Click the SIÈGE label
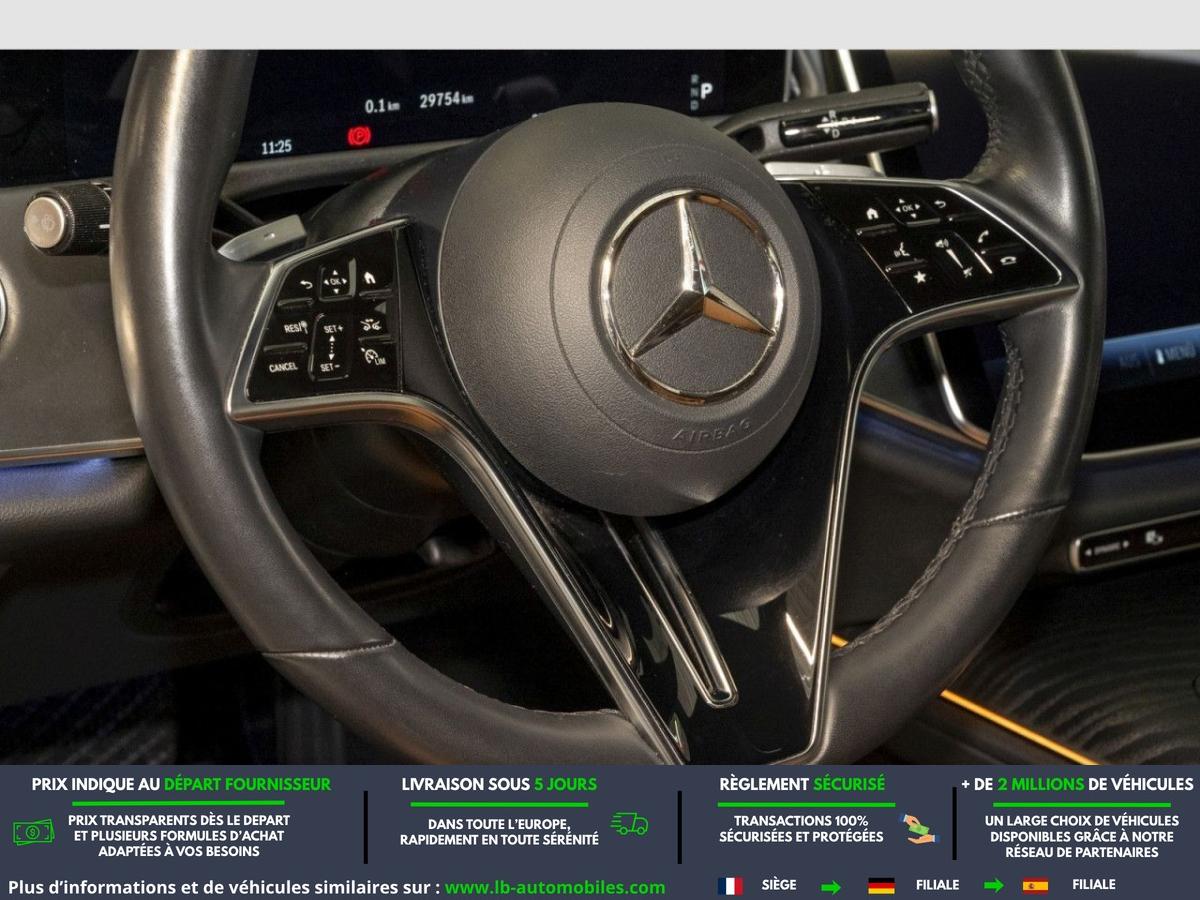This screenshot has height=900, width=1200. click(779, 885)
